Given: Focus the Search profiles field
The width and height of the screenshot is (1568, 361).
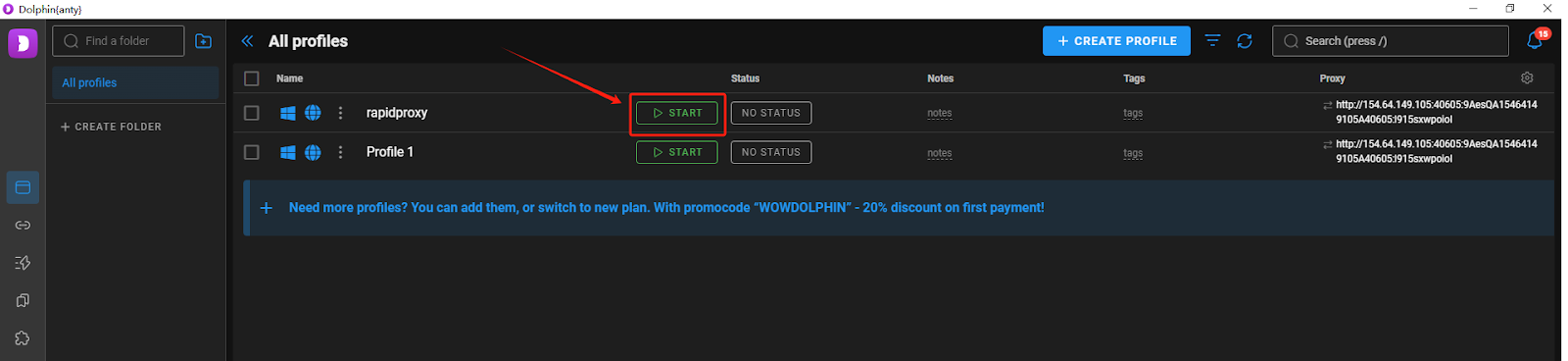Looking at the screenshot, I should click(1391, 41).
